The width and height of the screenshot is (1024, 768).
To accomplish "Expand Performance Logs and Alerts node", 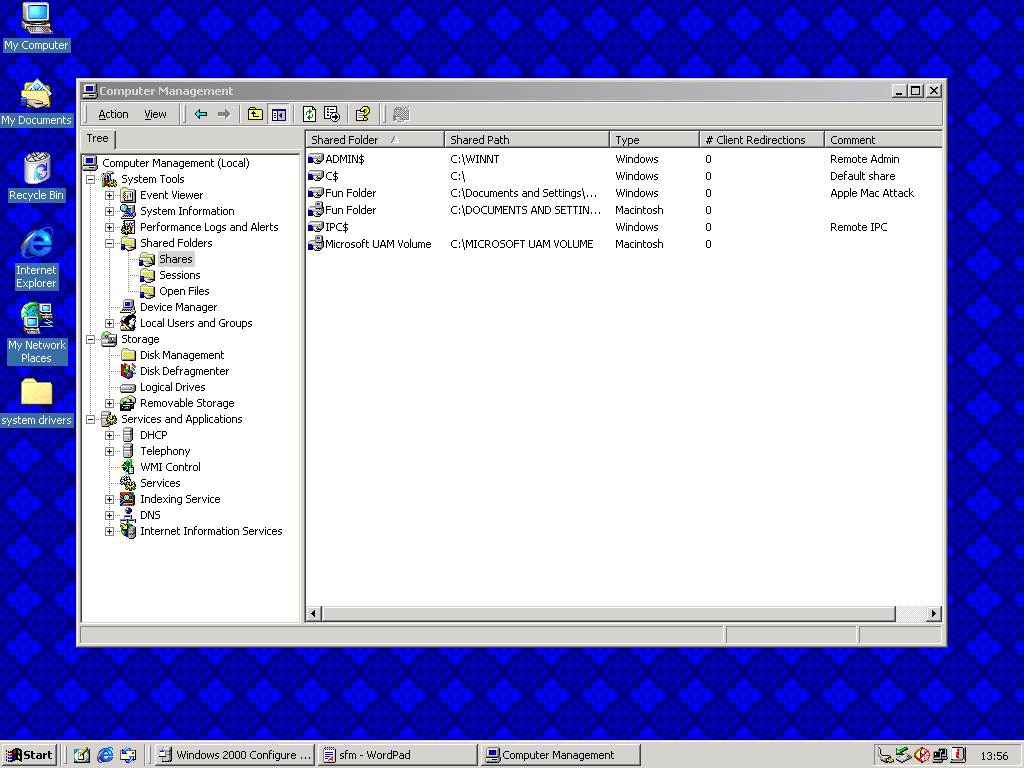I will pyautogui.click(x=110, y=227).
